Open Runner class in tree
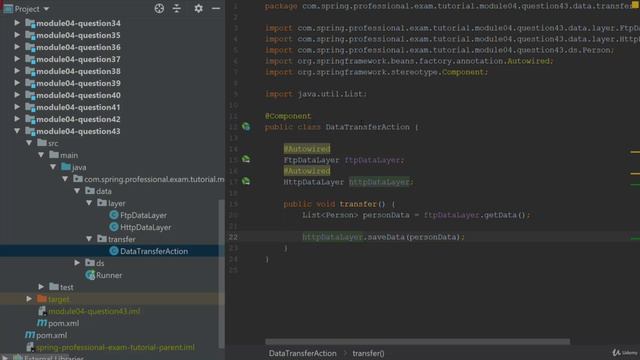The width and height of the screenshot is (640, 360). point(109,275)
